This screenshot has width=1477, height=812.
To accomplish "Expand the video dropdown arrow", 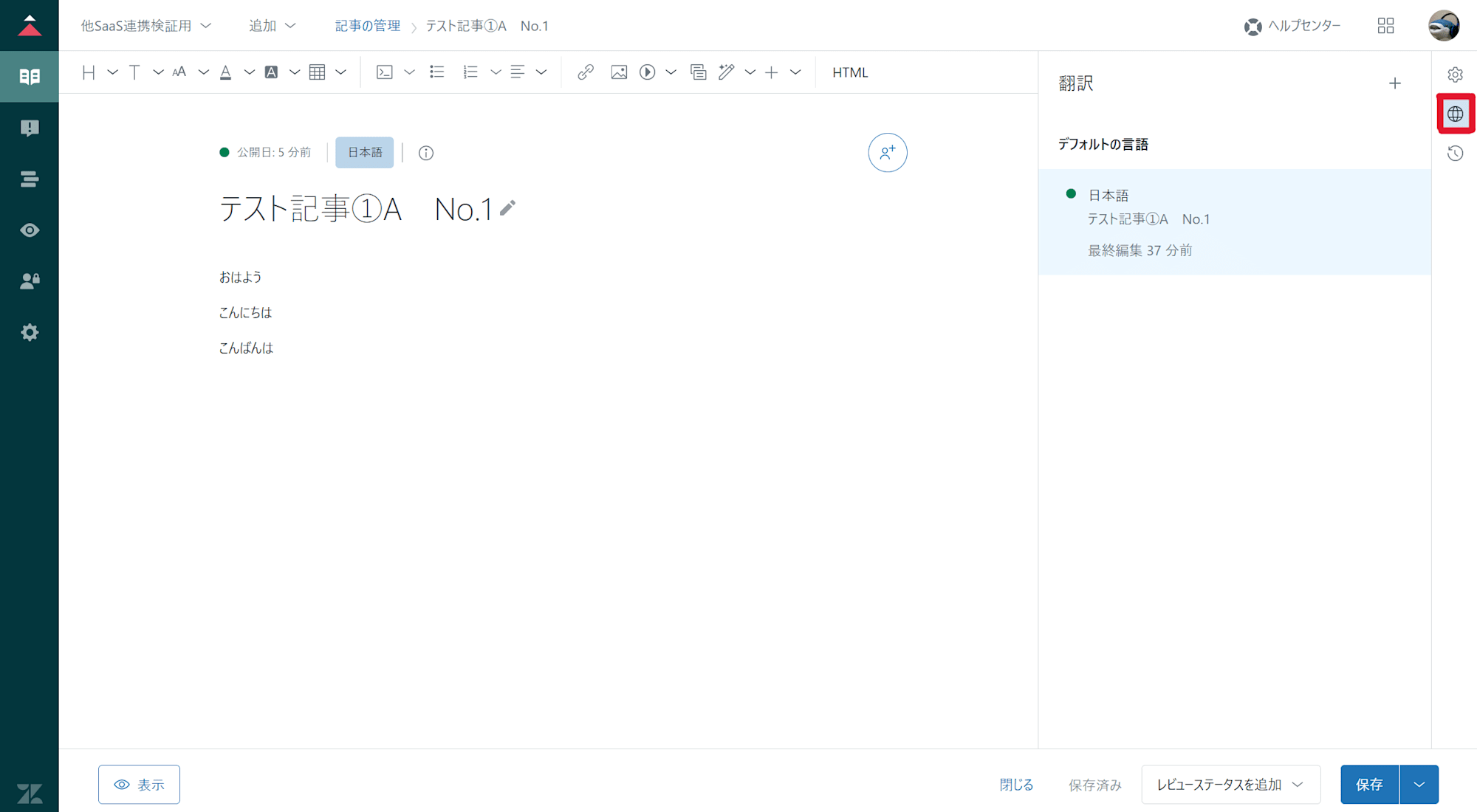I will (x=671, y=72).
